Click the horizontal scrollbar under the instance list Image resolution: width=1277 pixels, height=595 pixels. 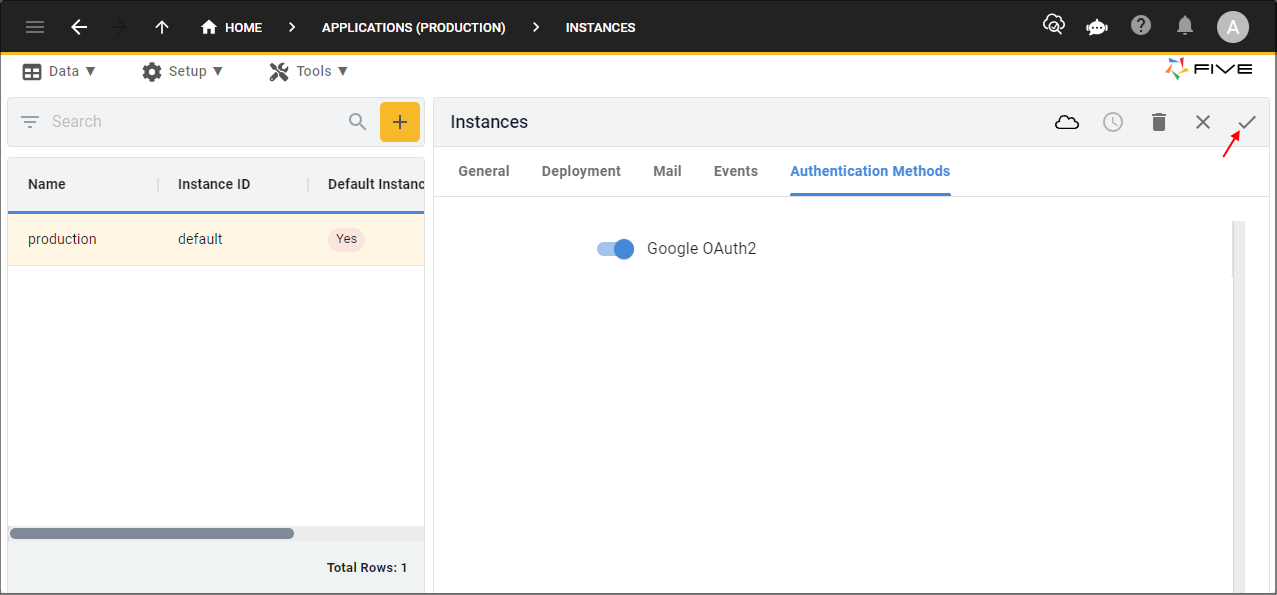152,534
